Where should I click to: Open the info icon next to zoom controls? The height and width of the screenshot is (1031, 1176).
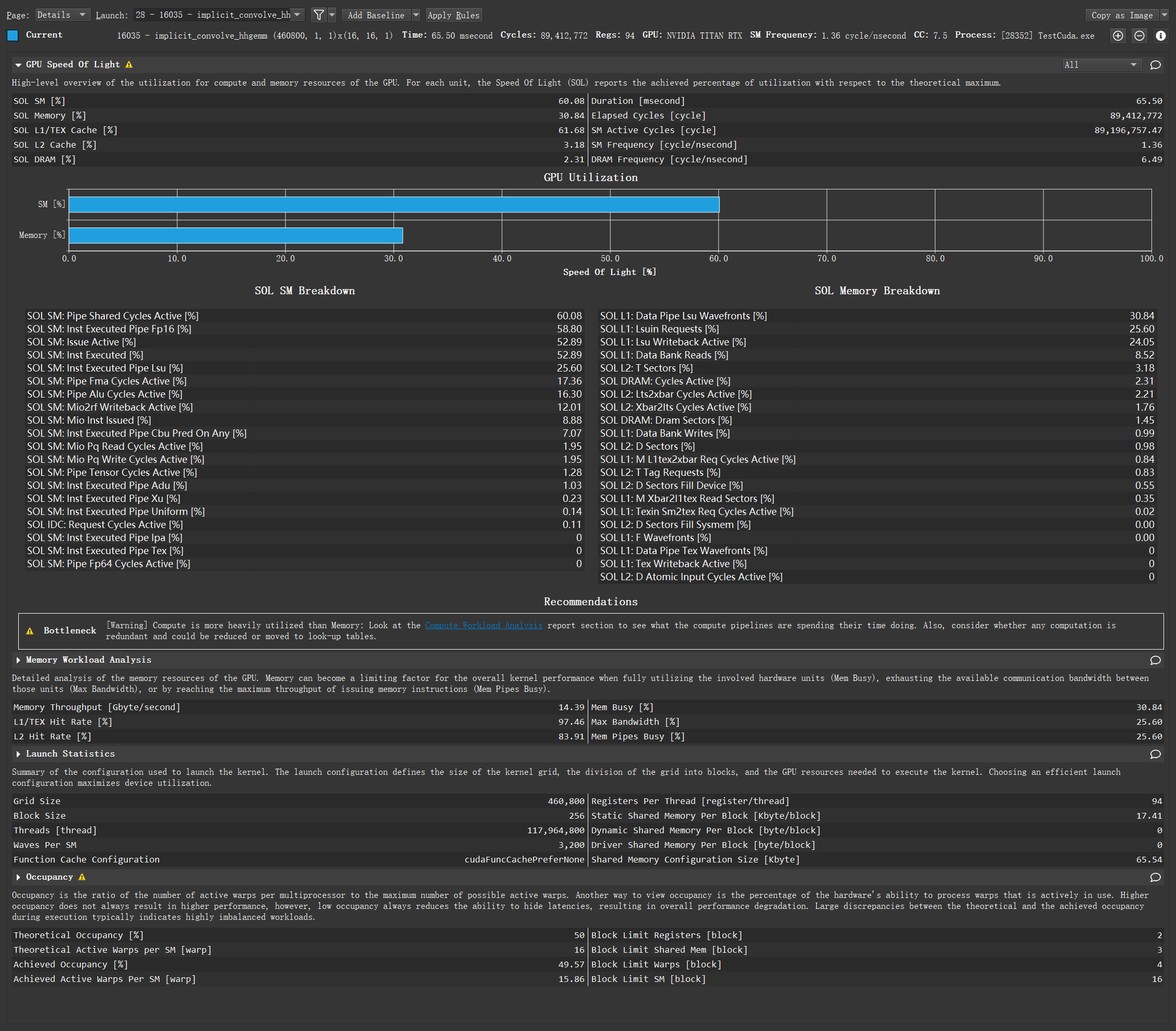coord(1160,35)
